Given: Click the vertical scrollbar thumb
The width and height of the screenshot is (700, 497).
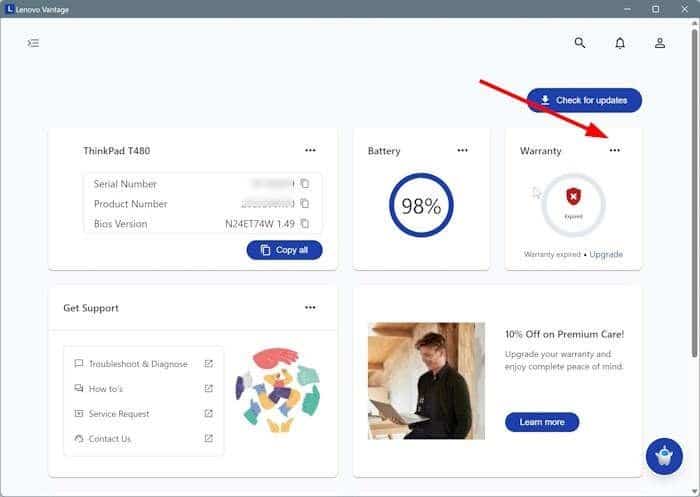Looking at the screenshot, I should [x=694, y=192].
